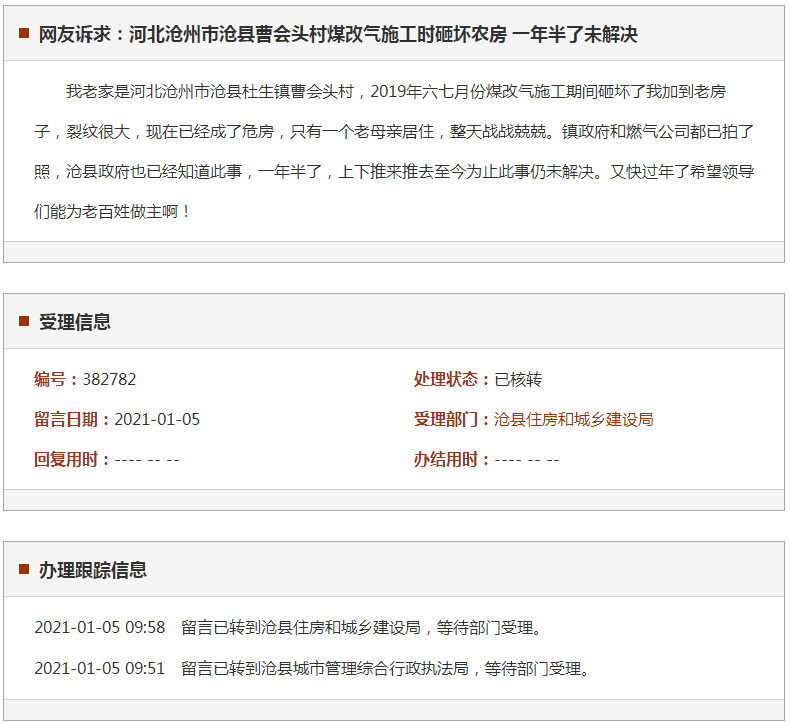
Task: Select the 09:51 tracking entry about 城市管理综合行政执法局
Action: (x=312, y=668)
